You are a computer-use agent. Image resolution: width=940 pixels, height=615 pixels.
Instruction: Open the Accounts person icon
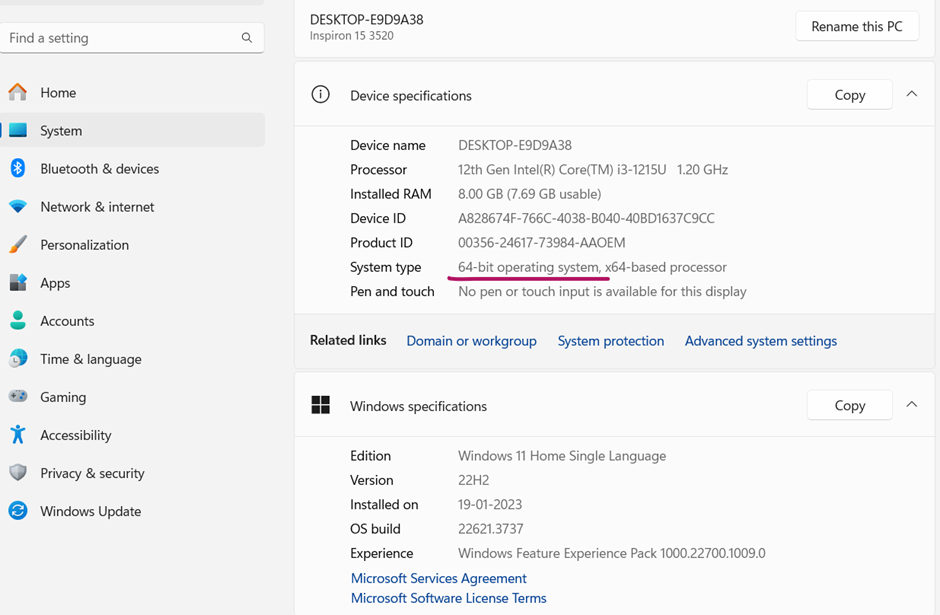[18, 321]
